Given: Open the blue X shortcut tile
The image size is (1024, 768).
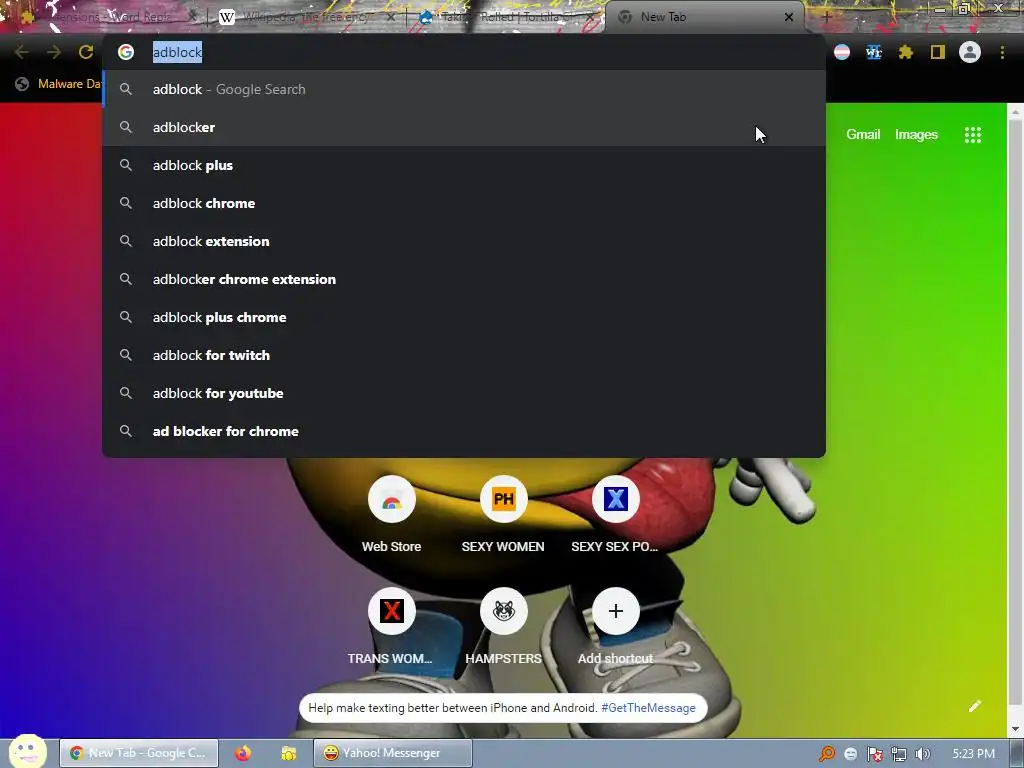Looking at the screenshot, I should (615, 500).
